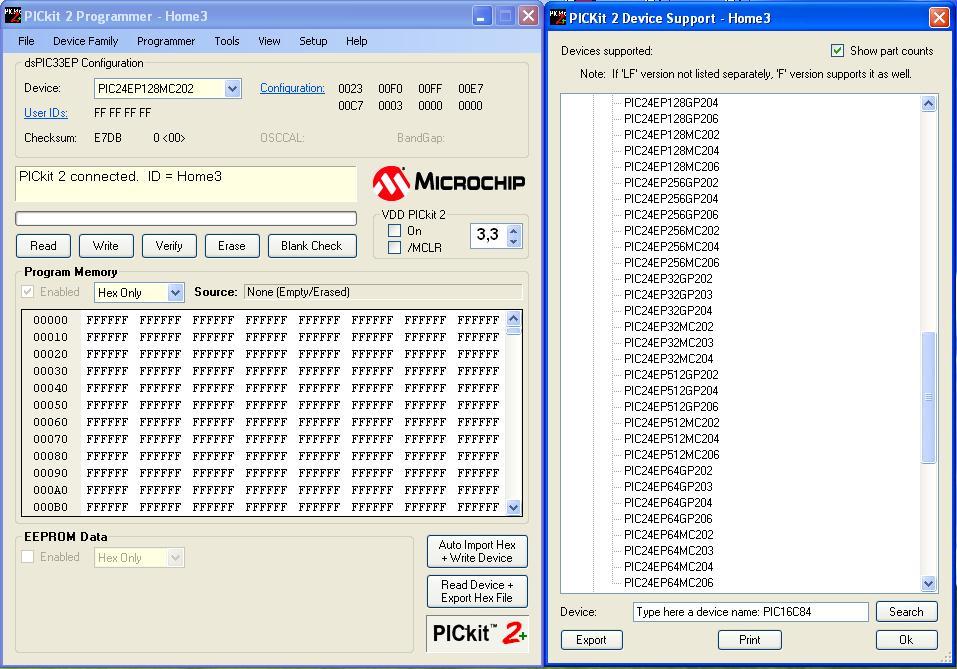Open the User IDs link
Screen dimensions: 957x669
[x=46, y=113]
